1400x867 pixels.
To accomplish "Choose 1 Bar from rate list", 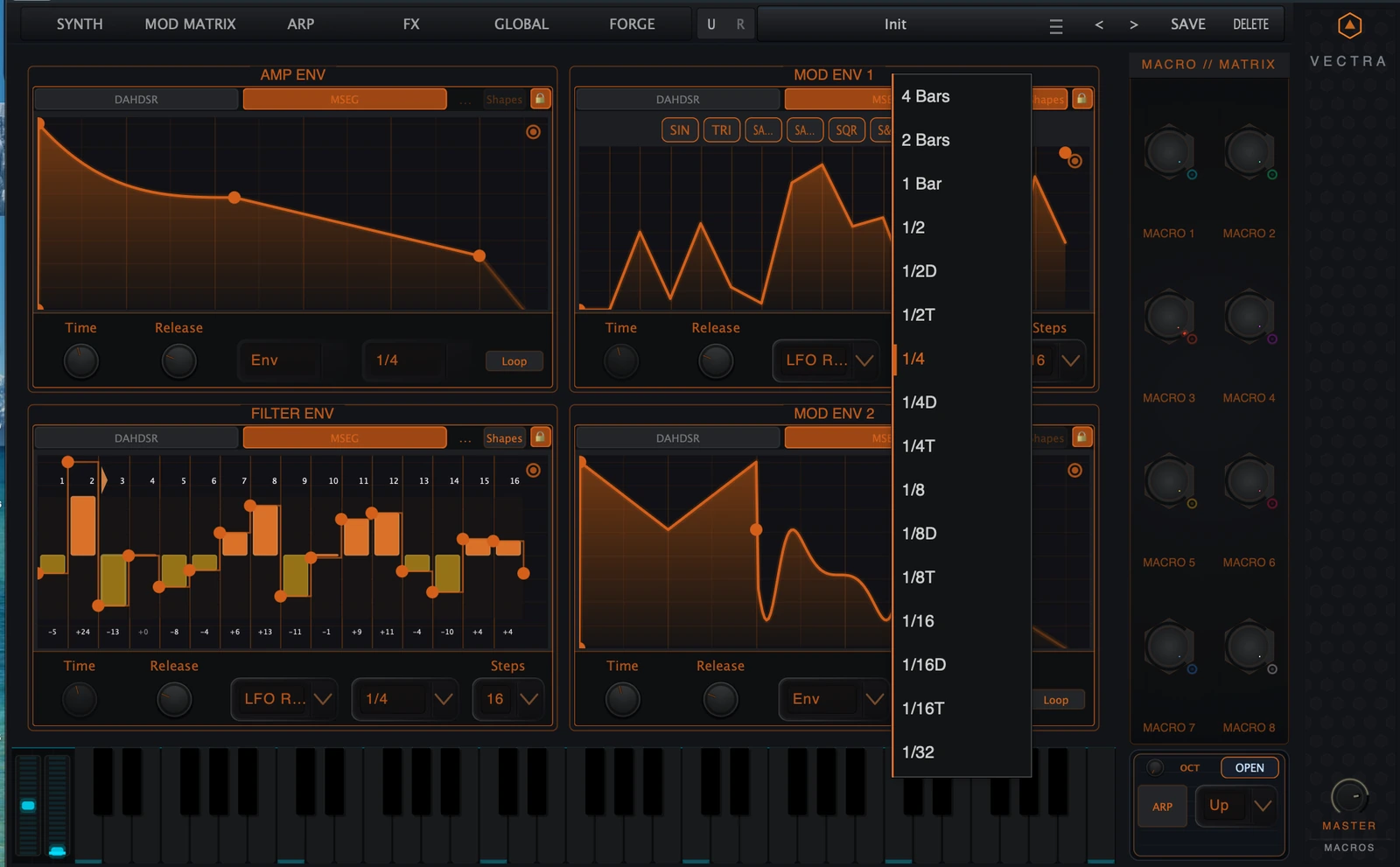I will (x=962, y=184).
